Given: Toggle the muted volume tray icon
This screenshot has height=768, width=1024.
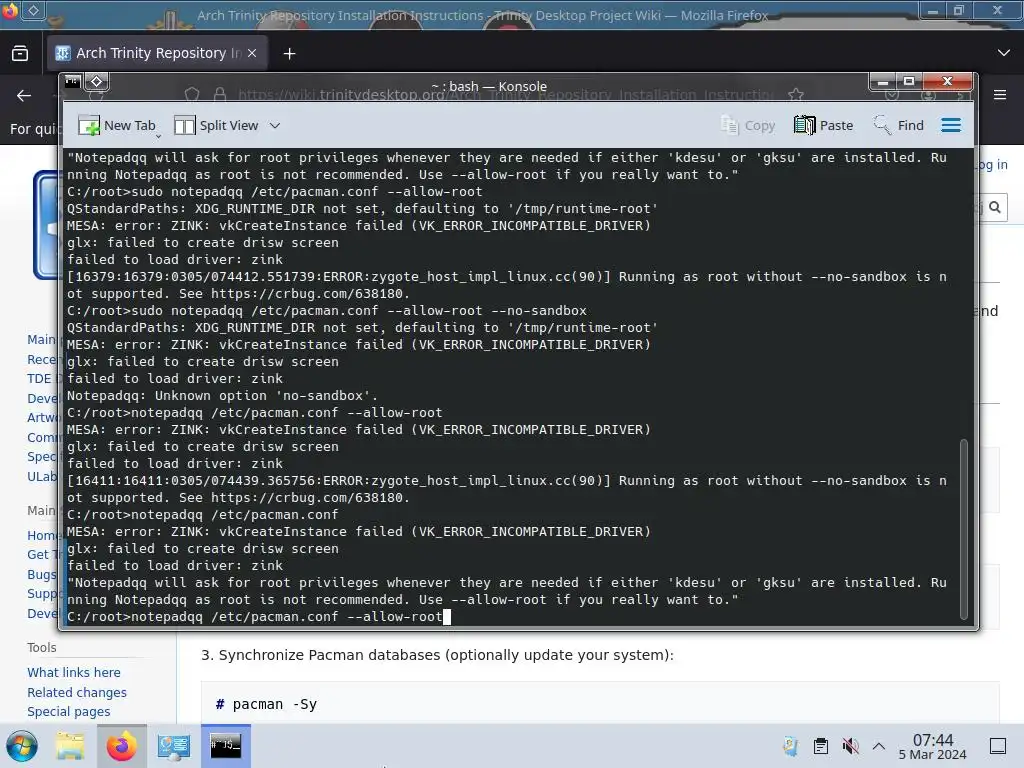Looking at the screenshot, I should 850,746.
